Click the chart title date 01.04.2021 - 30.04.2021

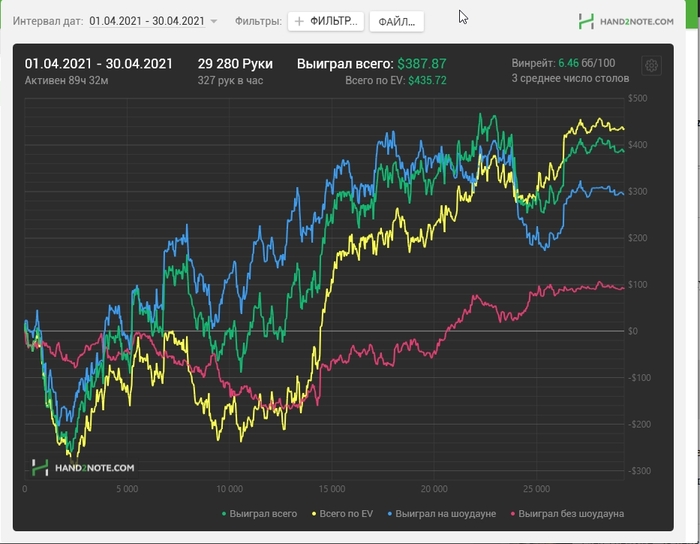pyautogui.click(x=99, y=64)
